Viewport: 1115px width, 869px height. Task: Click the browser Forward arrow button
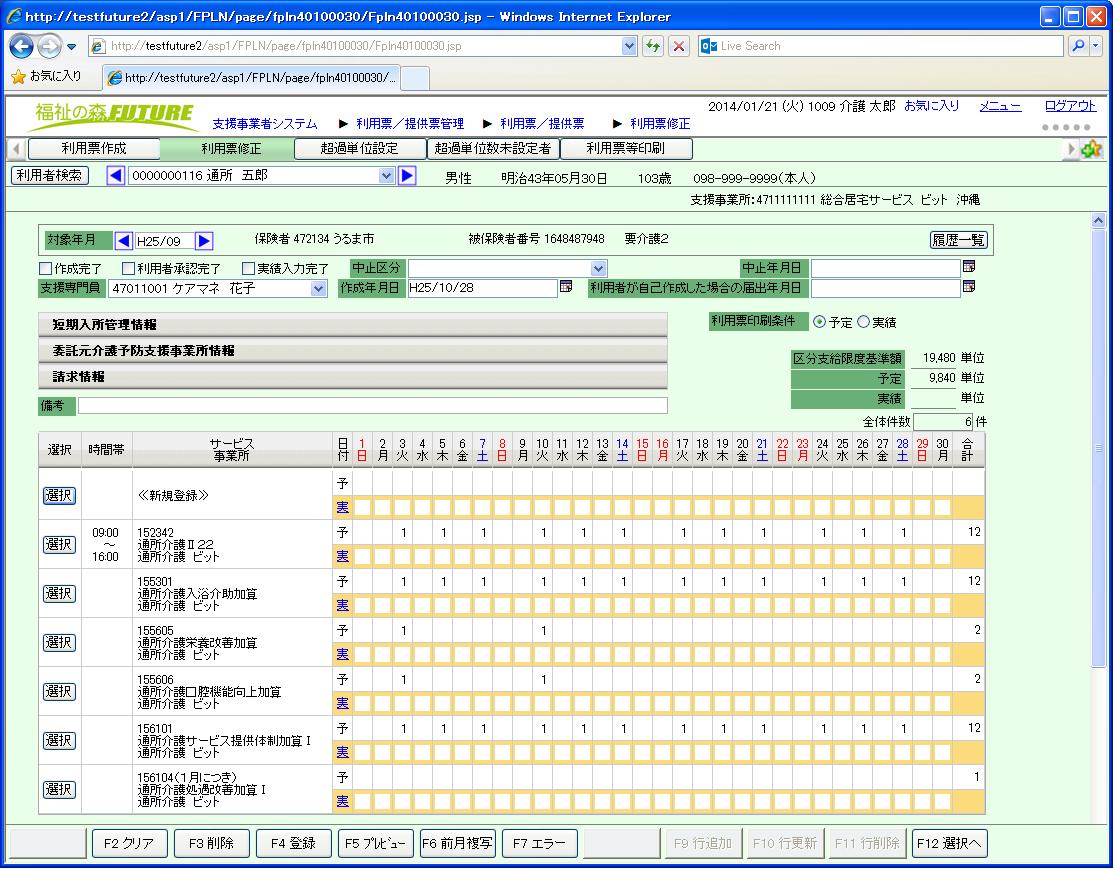click(x=49, y=47)
